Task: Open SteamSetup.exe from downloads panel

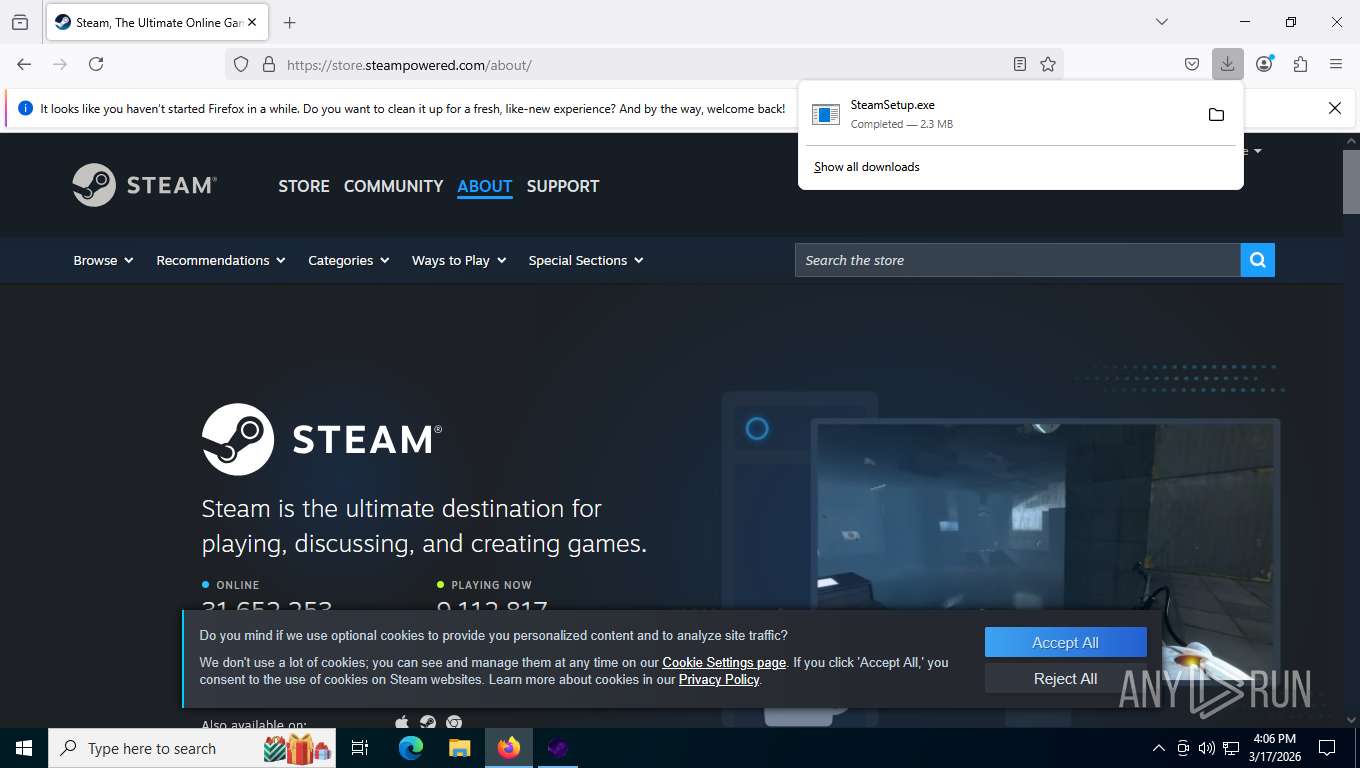Action: 1000,114
